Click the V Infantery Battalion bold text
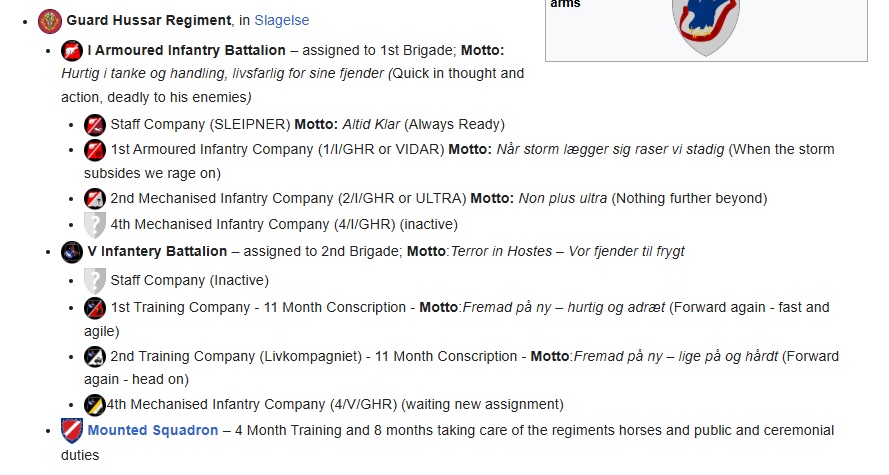The width and height of the screenshot is (889, 475). point(157,251)
